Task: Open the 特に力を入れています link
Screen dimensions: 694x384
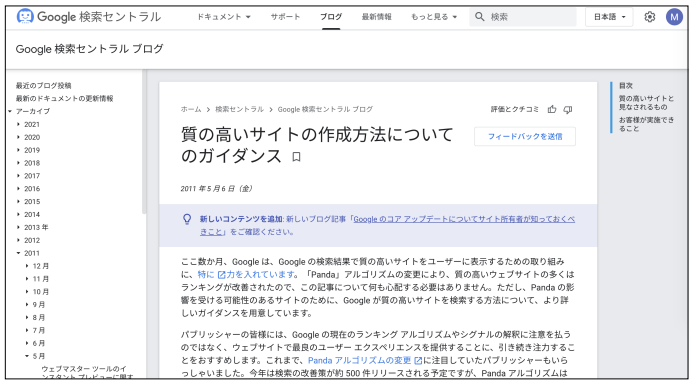Action: coord(246,274)
